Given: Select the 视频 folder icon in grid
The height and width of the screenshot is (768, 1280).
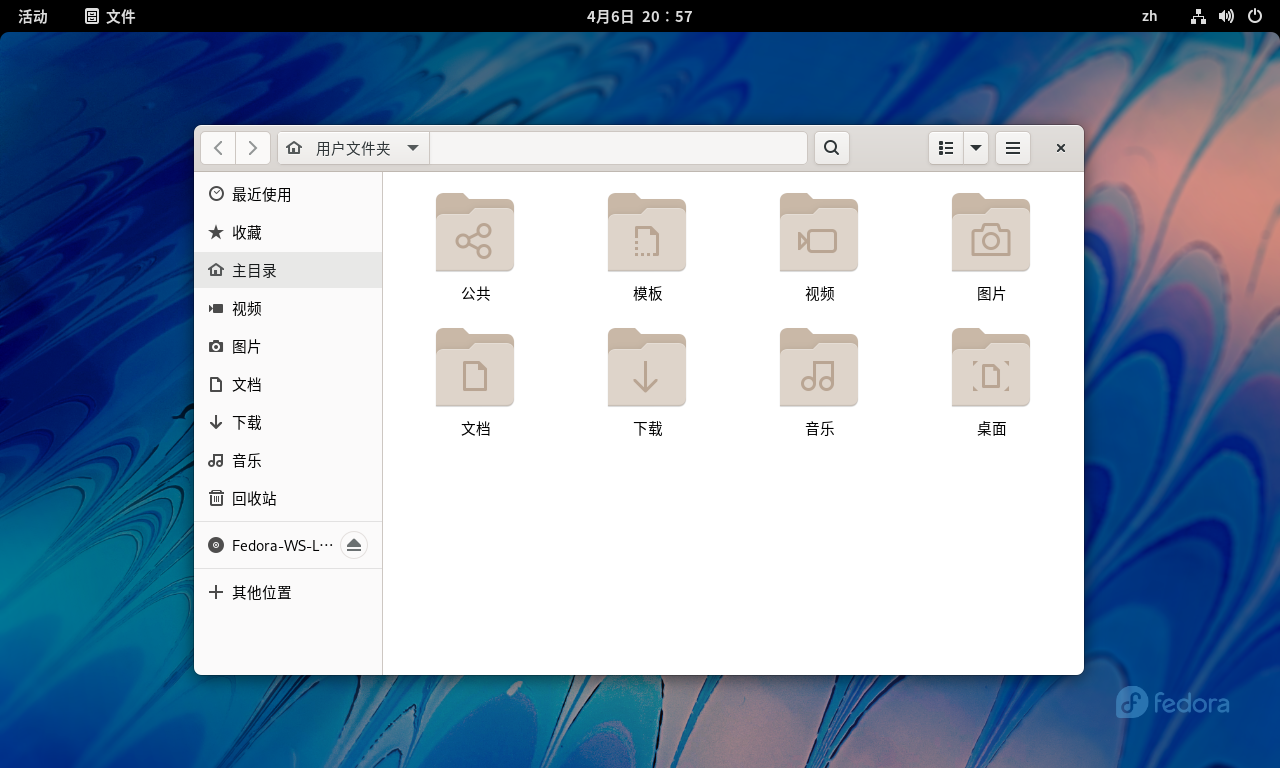Looking at the screenshot, I should pyautogui.click(x=819, y=232).
